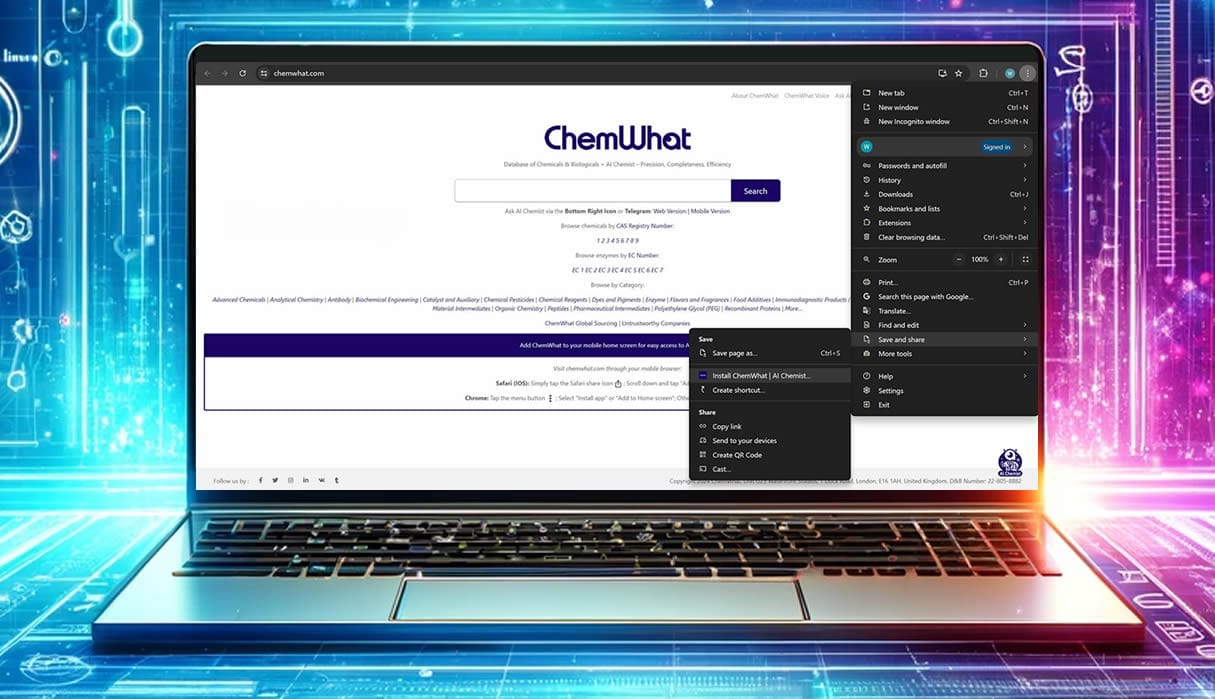Open the Advanced Chemicals category

tap(239, 300)
